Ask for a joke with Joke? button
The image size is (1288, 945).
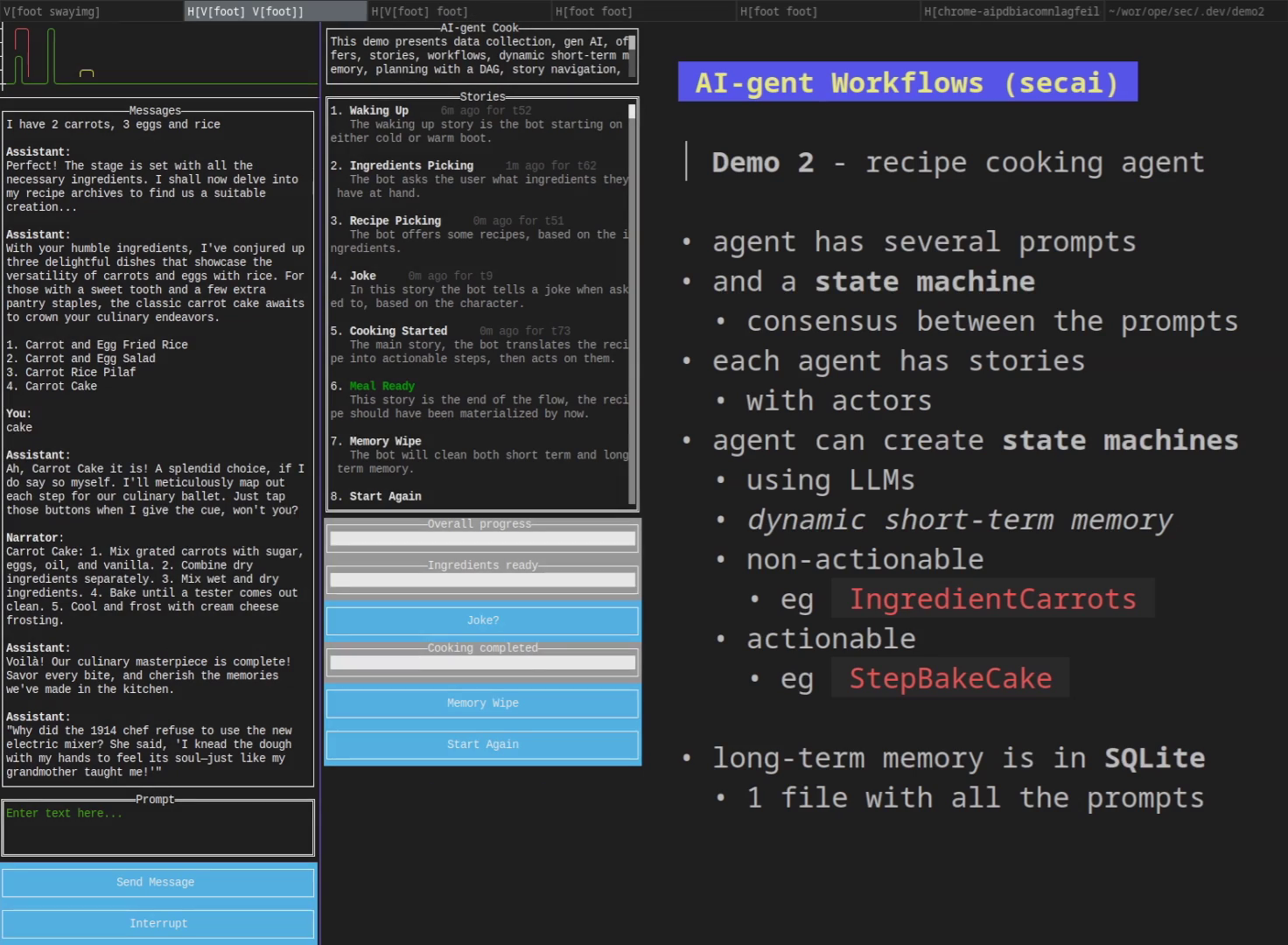482,620
